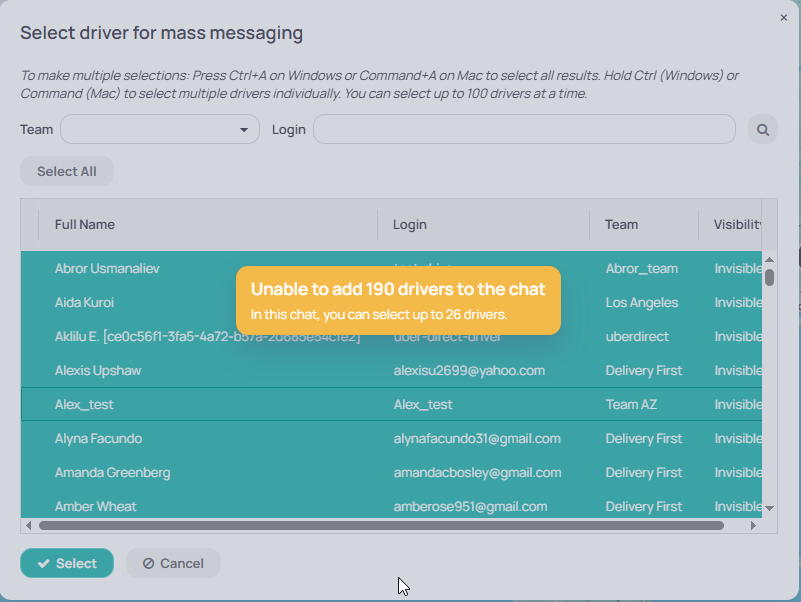Click horizontal scrollbar right arrow
Viewport: 801px width, 602px height.
[x=753, y=525]
